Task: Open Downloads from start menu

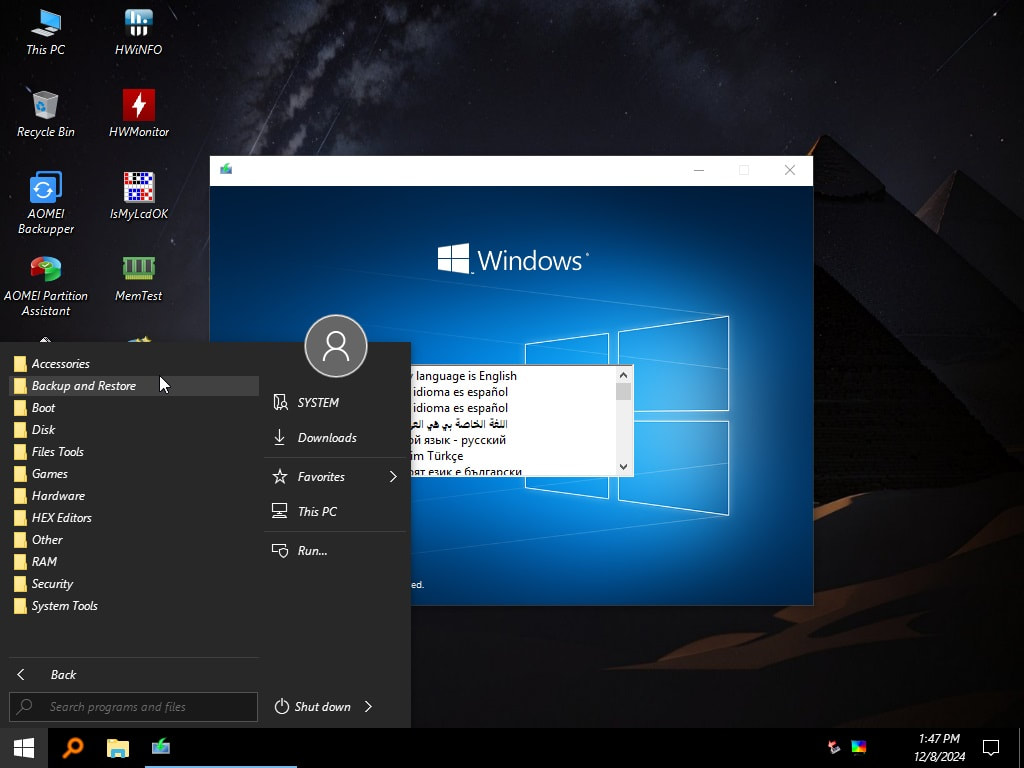Action: coord(335,438)
